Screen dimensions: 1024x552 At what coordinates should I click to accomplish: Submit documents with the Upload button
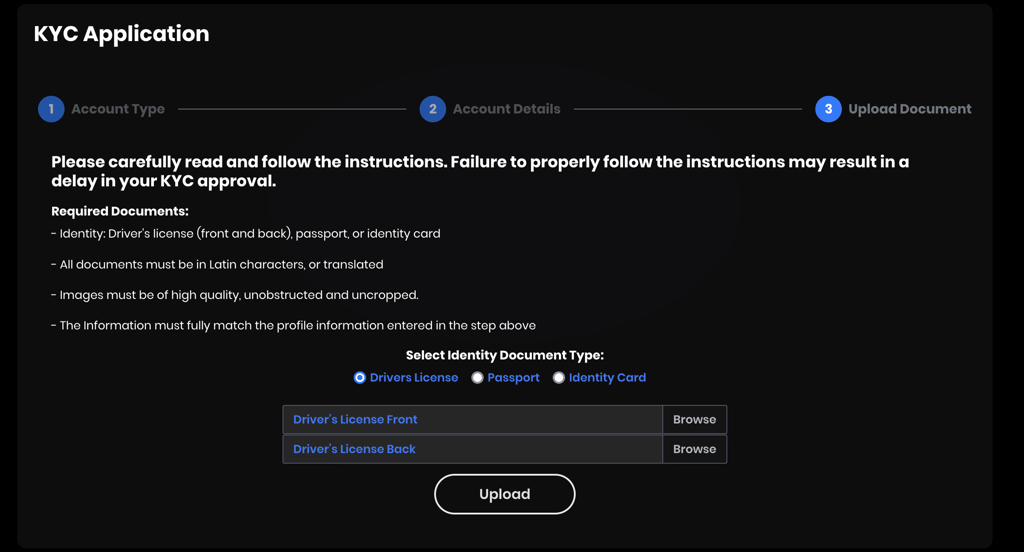pos(505,494)
